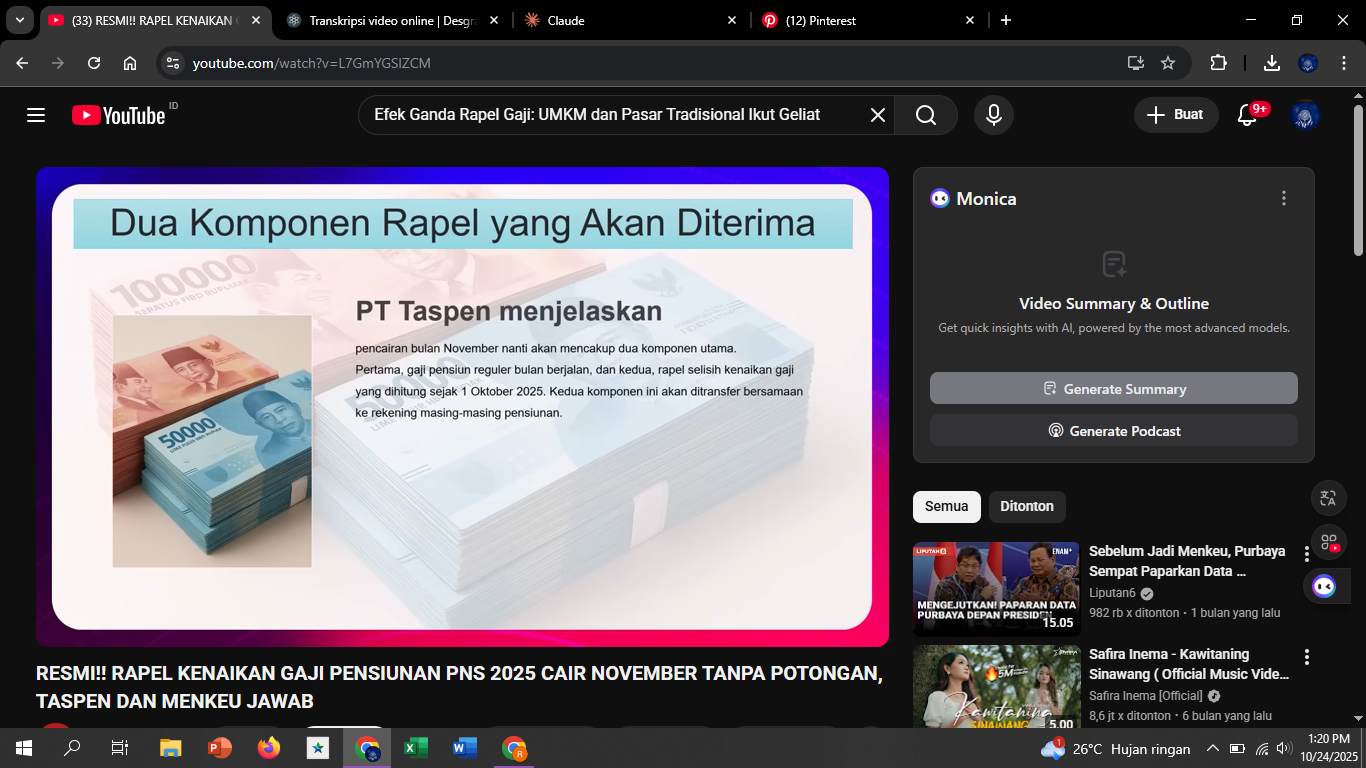Click title 'Safira Inema - Kawitaning Sinawang'
This screenshot has width=1366, height=768.
(x=1189, y=664)
